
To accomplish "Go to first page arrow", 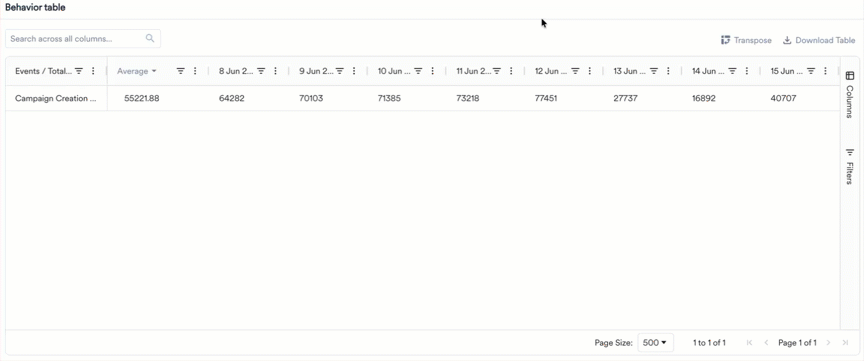I will pos(749,343).
